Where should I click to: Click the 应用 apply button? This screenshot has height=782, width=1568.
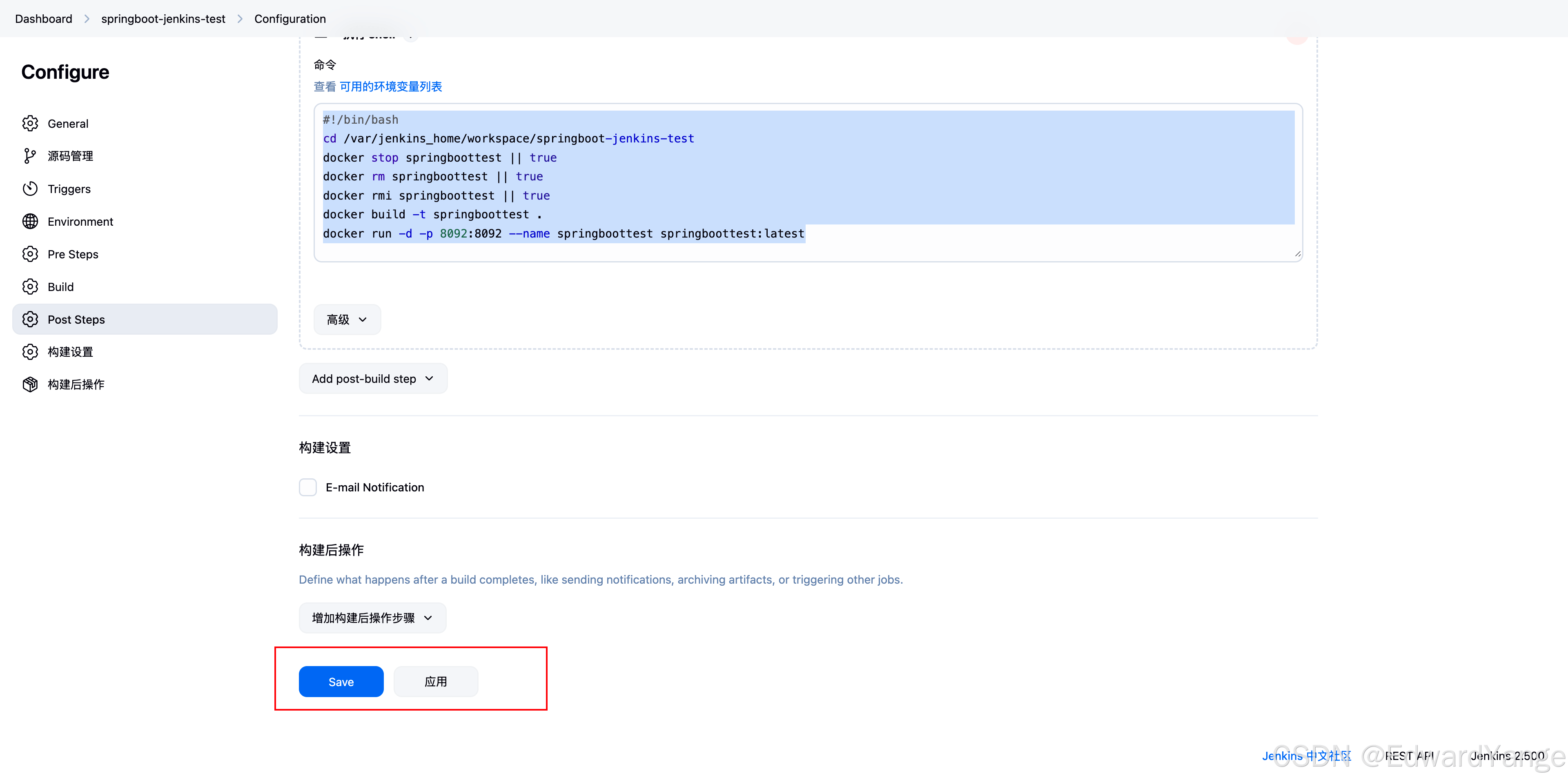(436, 682)
